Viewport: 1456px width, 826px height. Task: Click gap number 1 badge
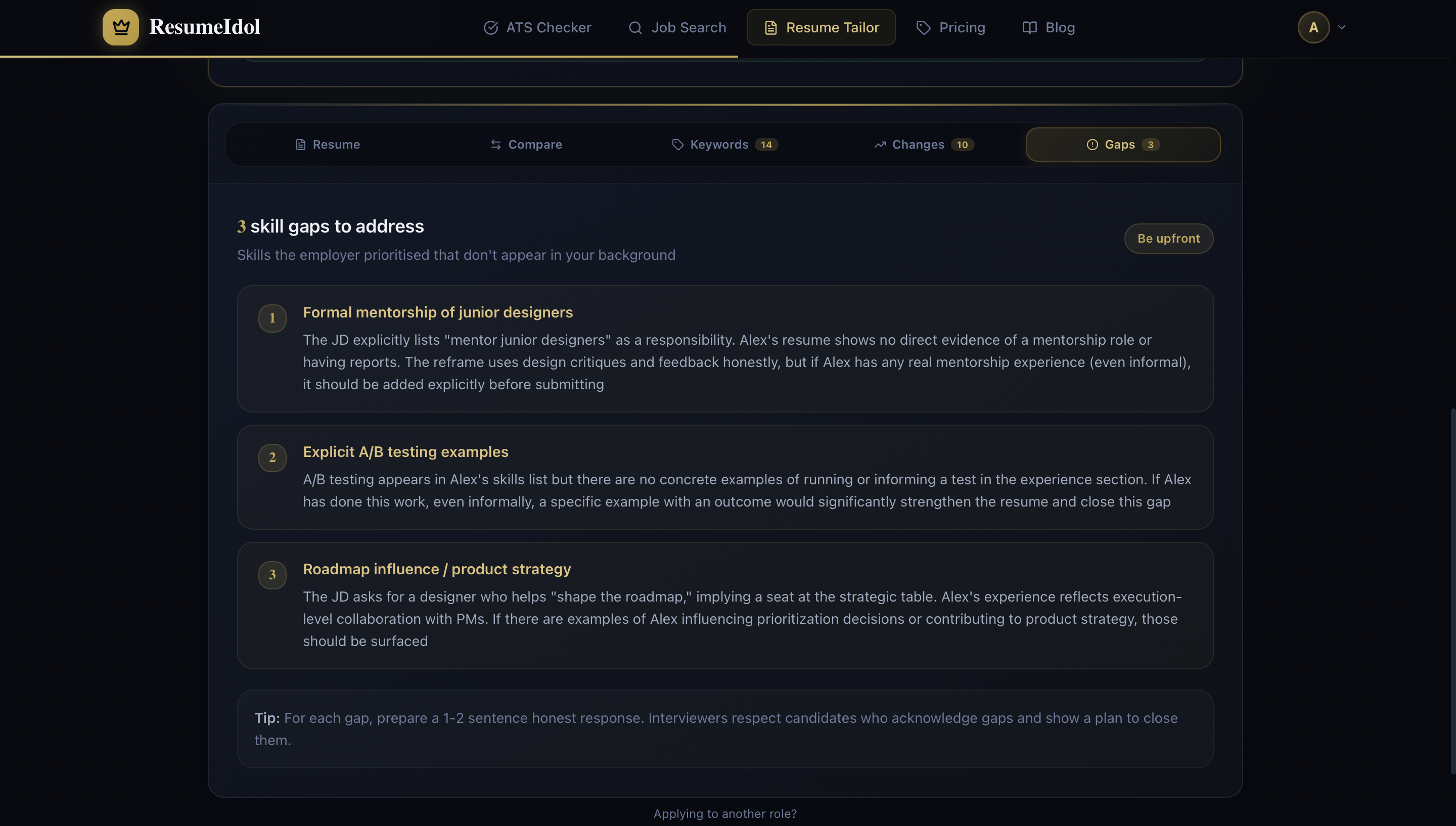tap(272, 318)
